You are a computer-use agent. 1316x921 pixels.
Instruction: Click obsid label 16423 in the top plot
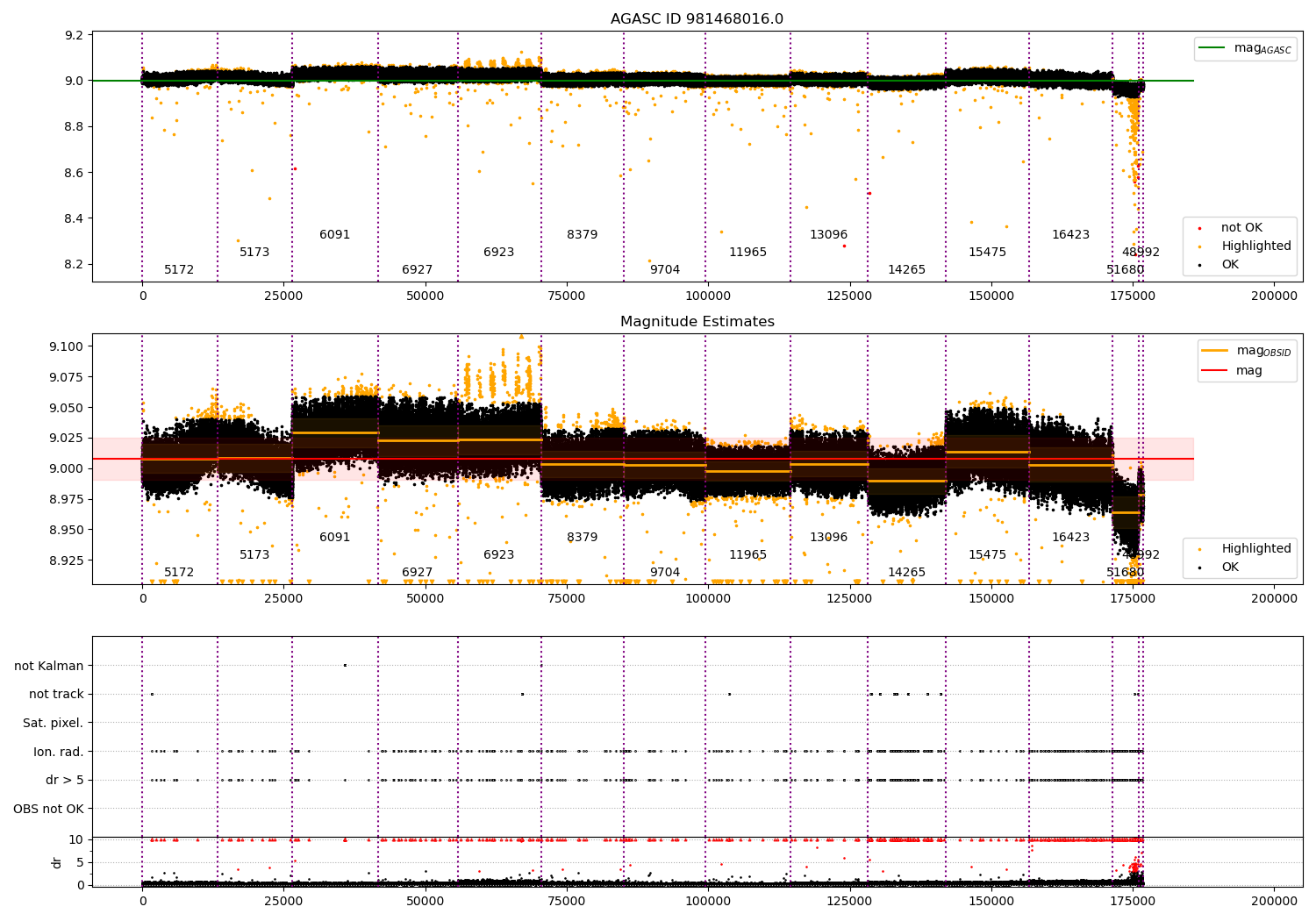(1070, 235)
